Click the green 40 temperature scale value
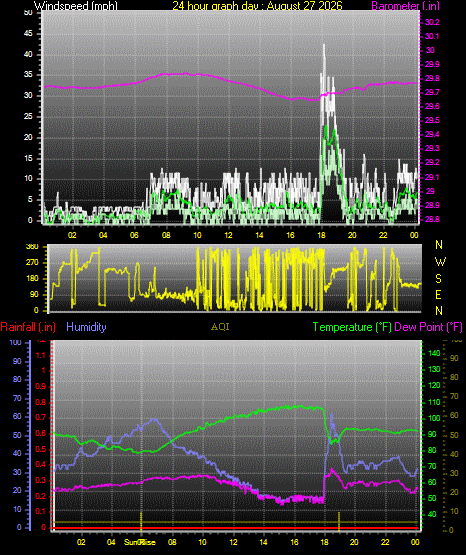 click(x=432, y=514)
